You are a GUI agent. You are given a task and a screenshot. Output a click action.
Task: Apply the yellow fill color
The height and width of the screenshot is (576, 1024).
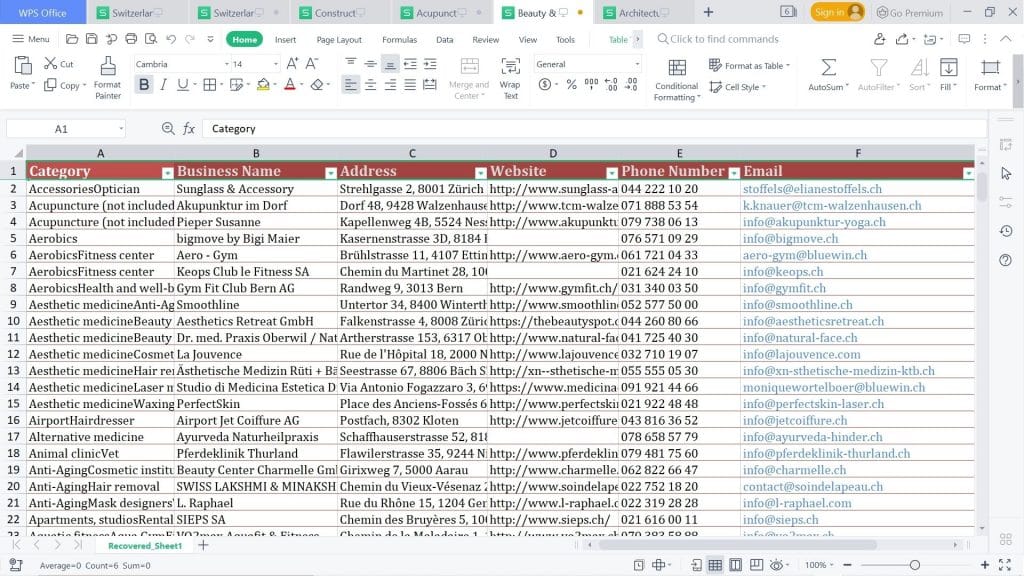263,84
